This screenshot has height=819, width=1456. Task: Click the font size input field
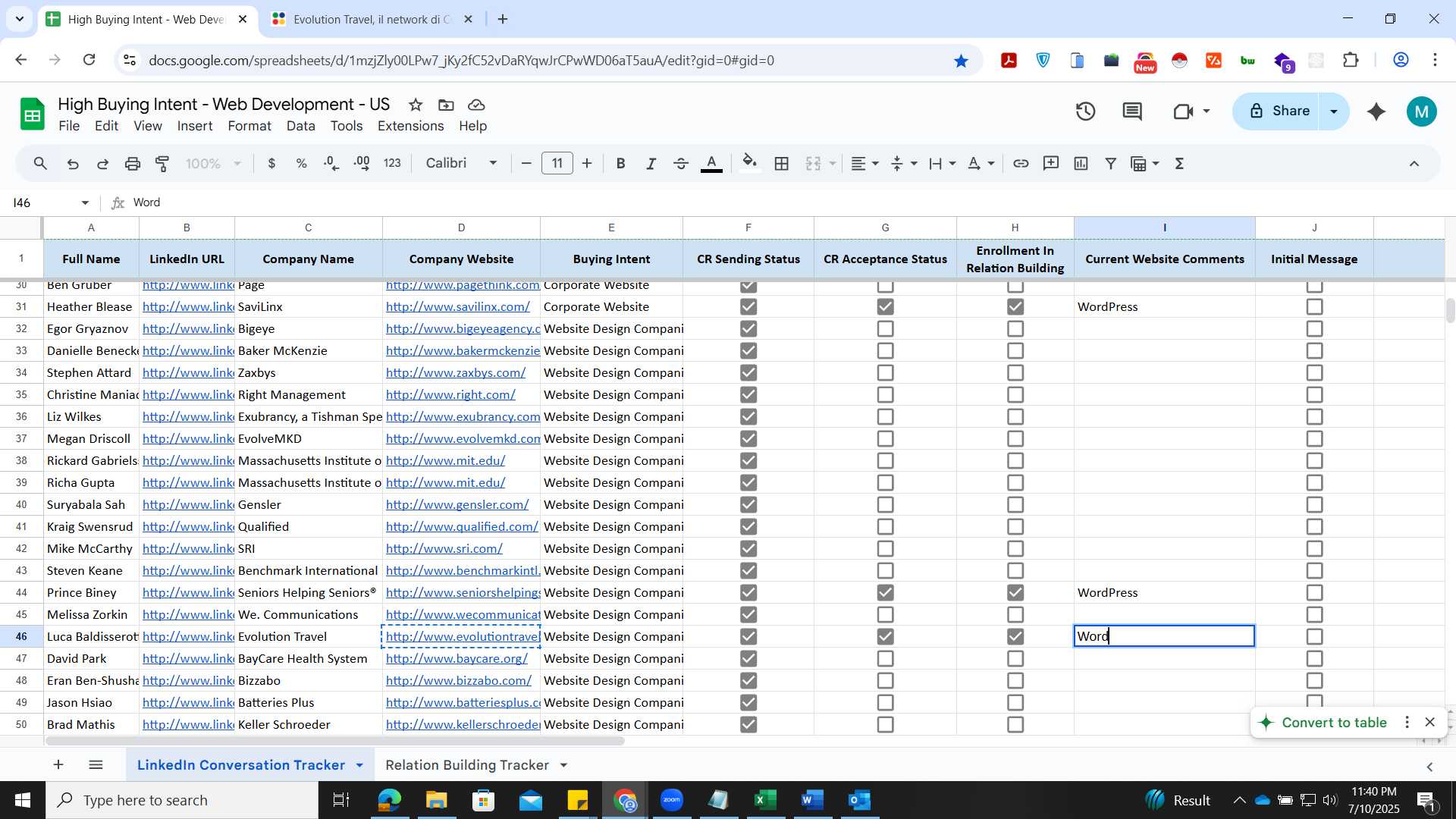point(557,164)
